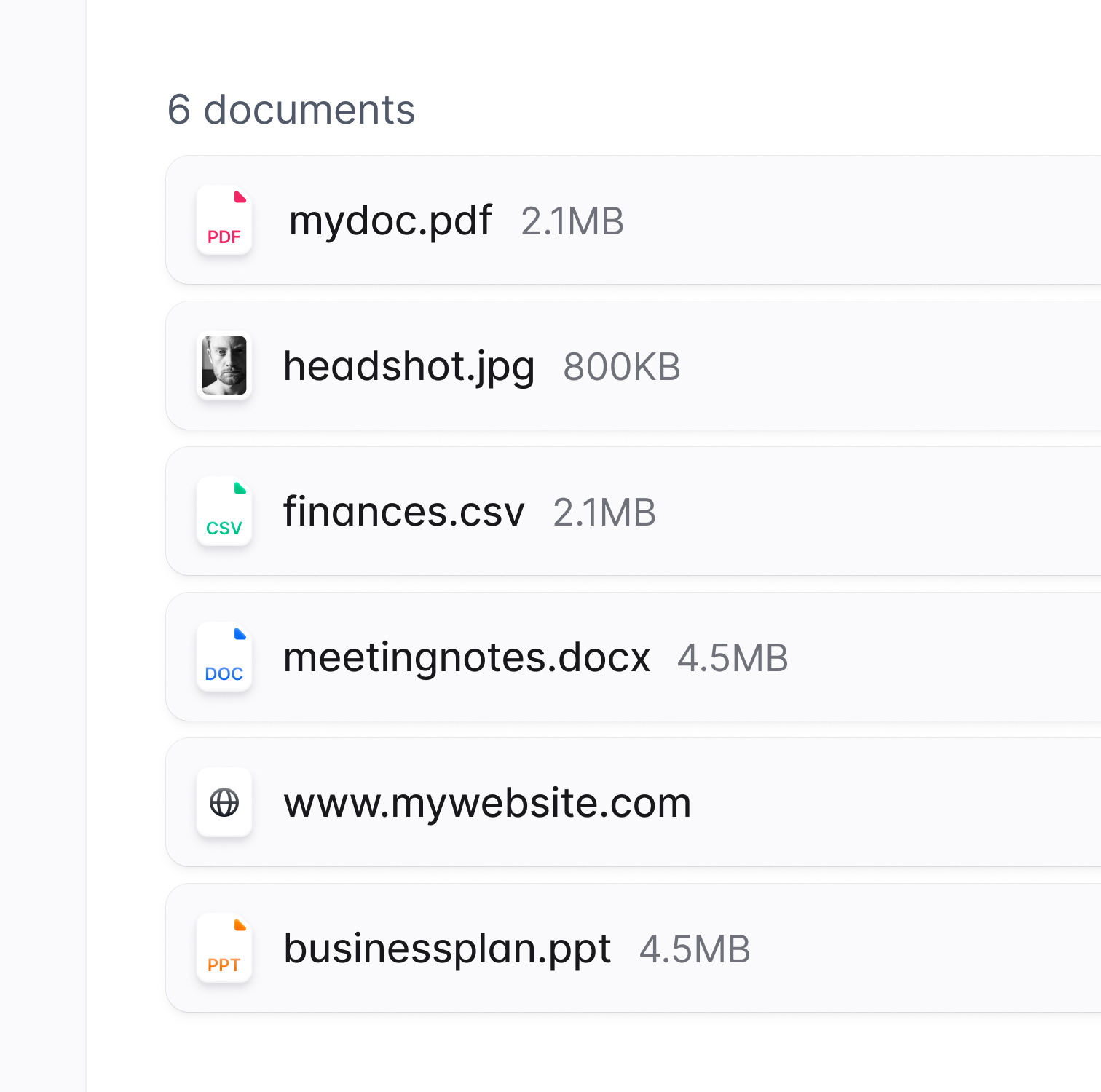The height and width of the screenshot is (1092, 1101).
Task: Open the mydoc.pdf file name
Action: [390, 221]
